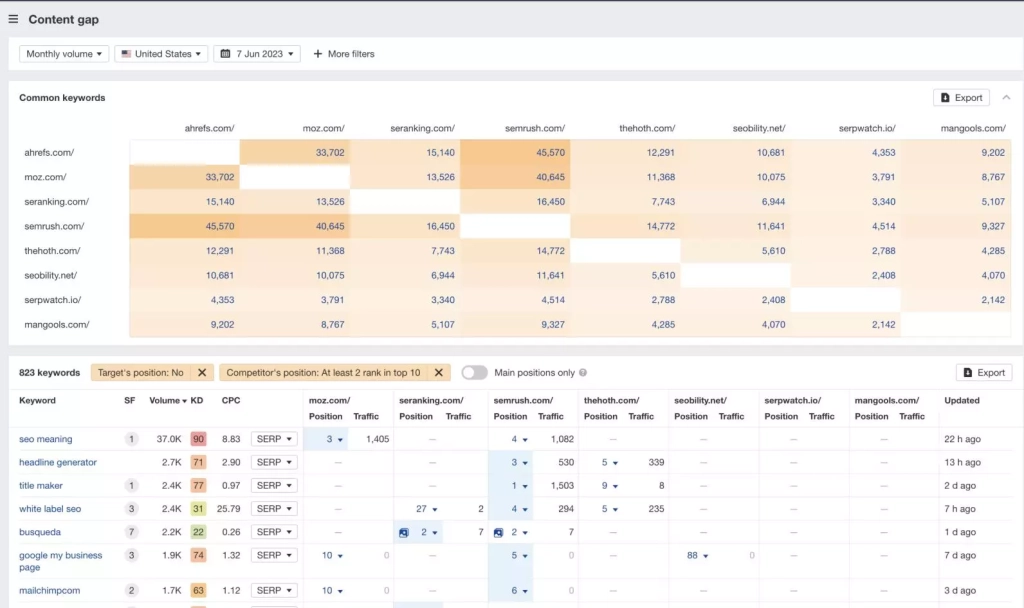The width and height of the screenshot is (1024, 608).
Task: Click KD badge 90 for seo meaning
Action: [198, 439]
